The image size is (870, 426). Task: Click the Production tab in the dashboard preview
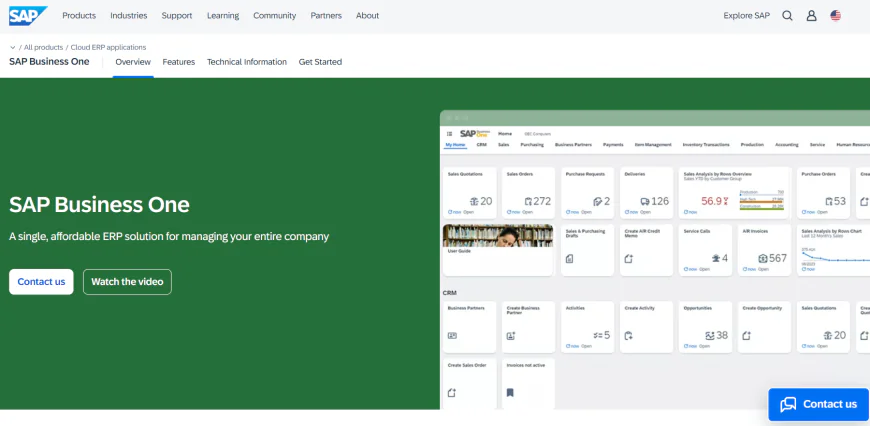click(x=752, y=145)
